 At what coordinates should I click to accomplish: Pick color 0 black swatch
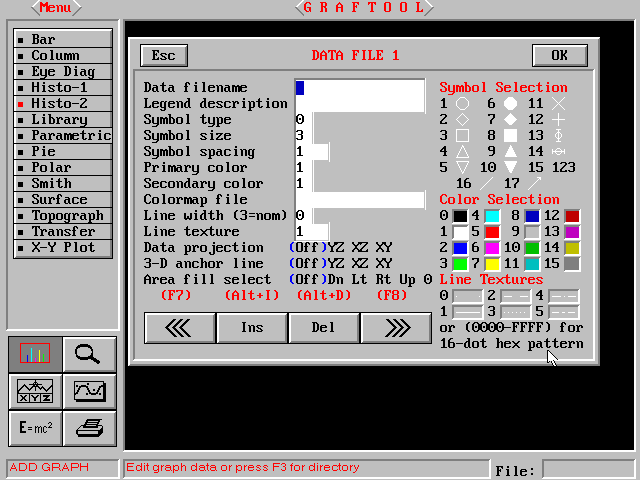(x=460, y=216)
